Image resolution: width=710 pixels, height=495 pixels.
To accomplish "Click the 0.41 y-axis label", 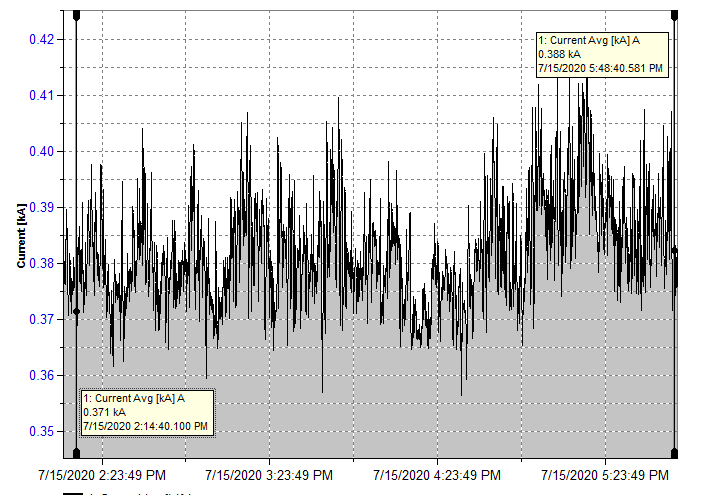I will (x=42, y=96).
